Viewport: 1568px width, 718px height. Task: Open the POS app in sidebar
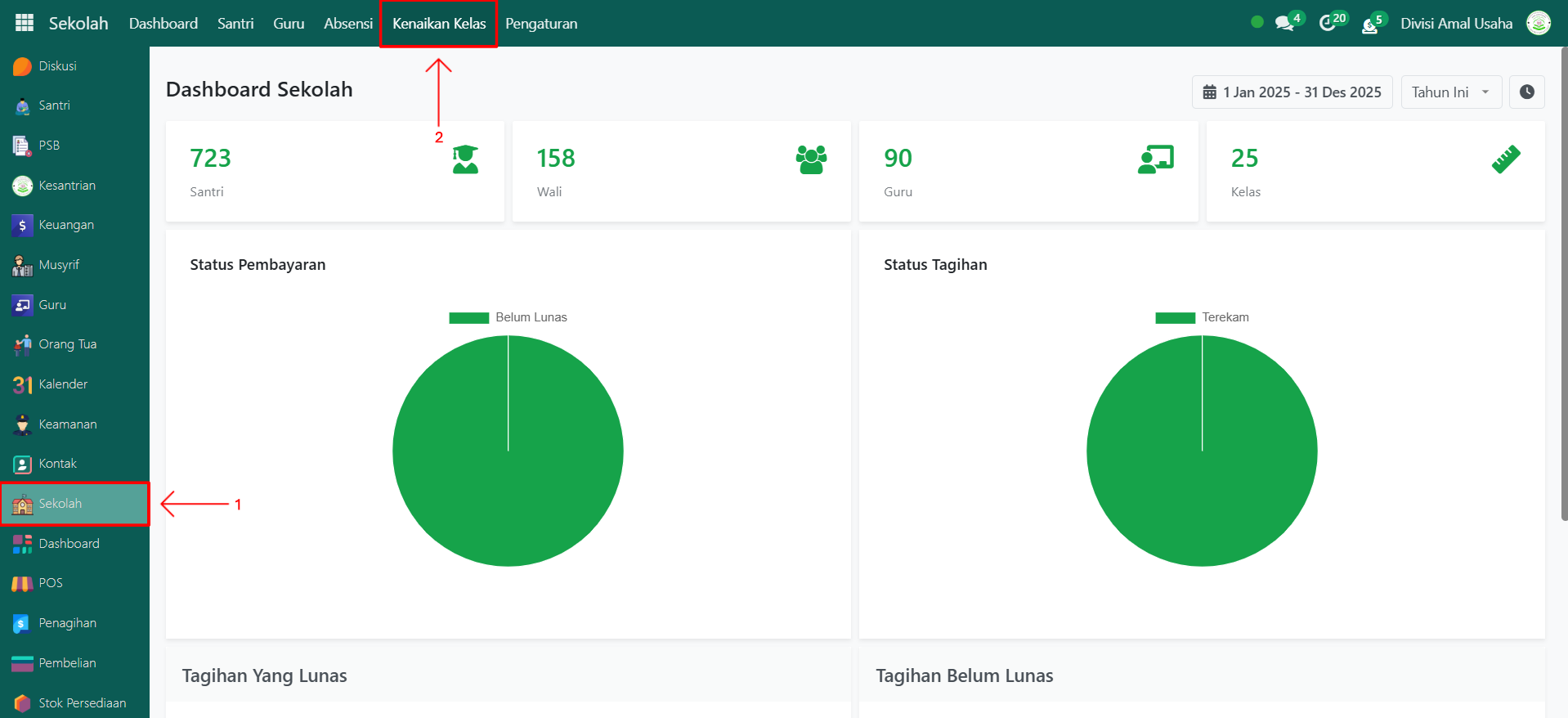[50, 583]
